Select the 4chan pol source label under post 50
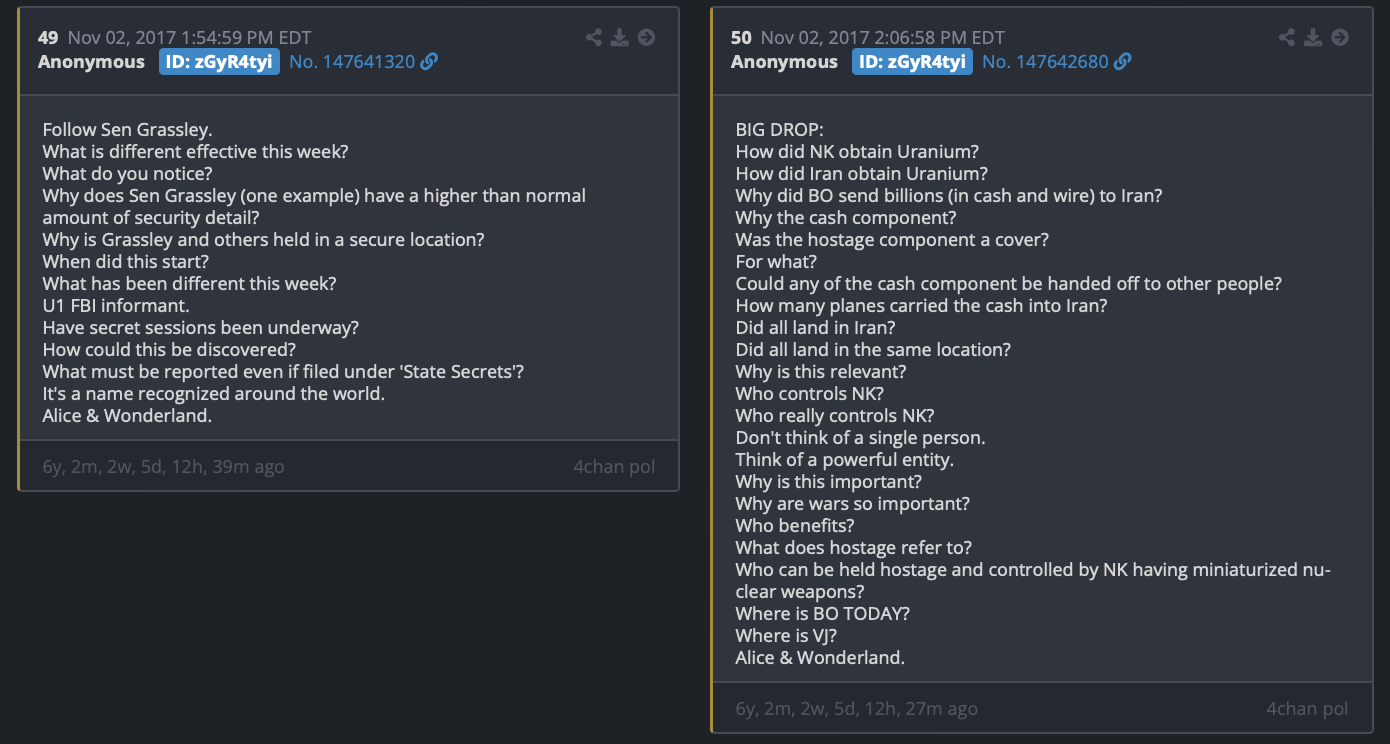This screenshot has width=1390, height=744. [1307, 709]
